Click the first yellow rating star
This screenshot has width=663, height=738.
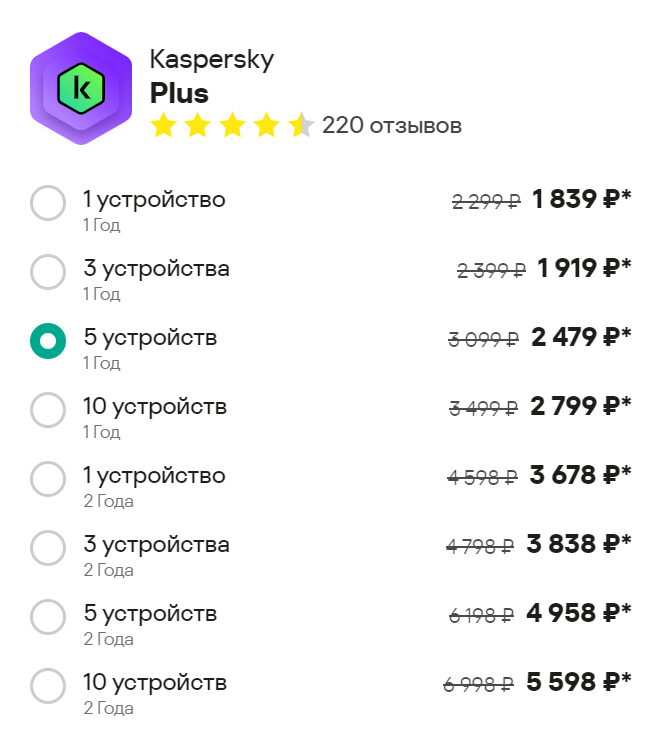click(x=163, y=125)
